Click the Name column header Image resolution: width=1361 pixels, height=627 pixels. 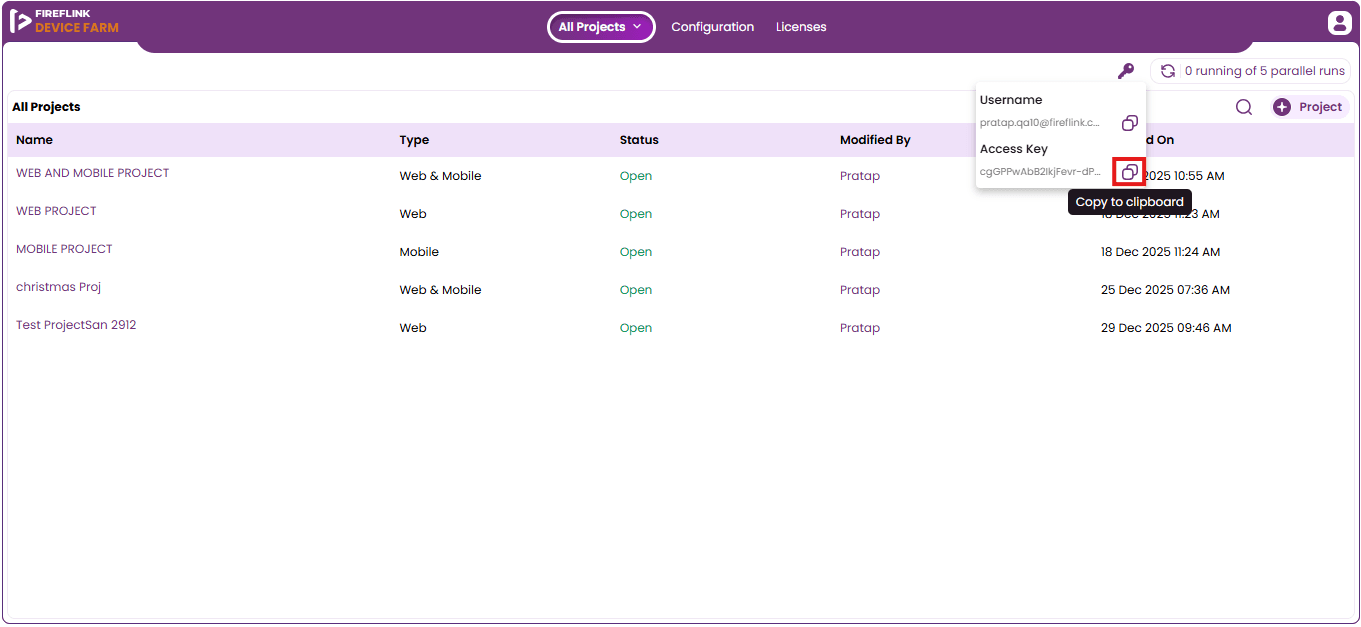(34, 140)
